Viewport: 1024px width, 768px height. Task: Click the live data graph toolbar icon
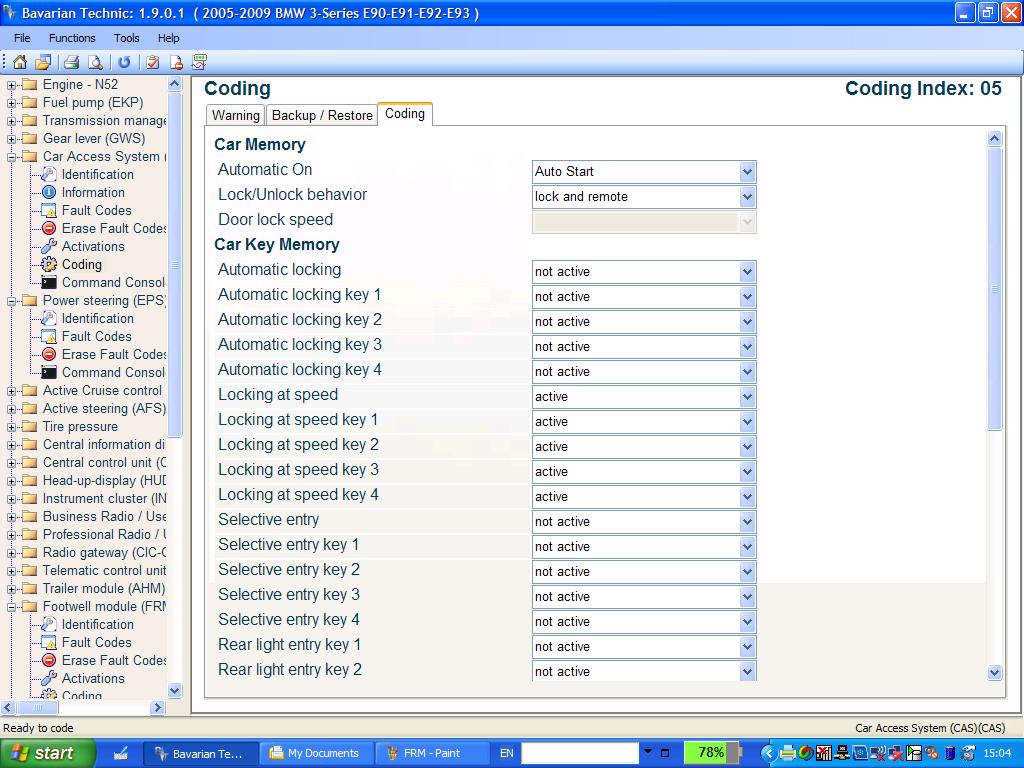tap(200, 62)
